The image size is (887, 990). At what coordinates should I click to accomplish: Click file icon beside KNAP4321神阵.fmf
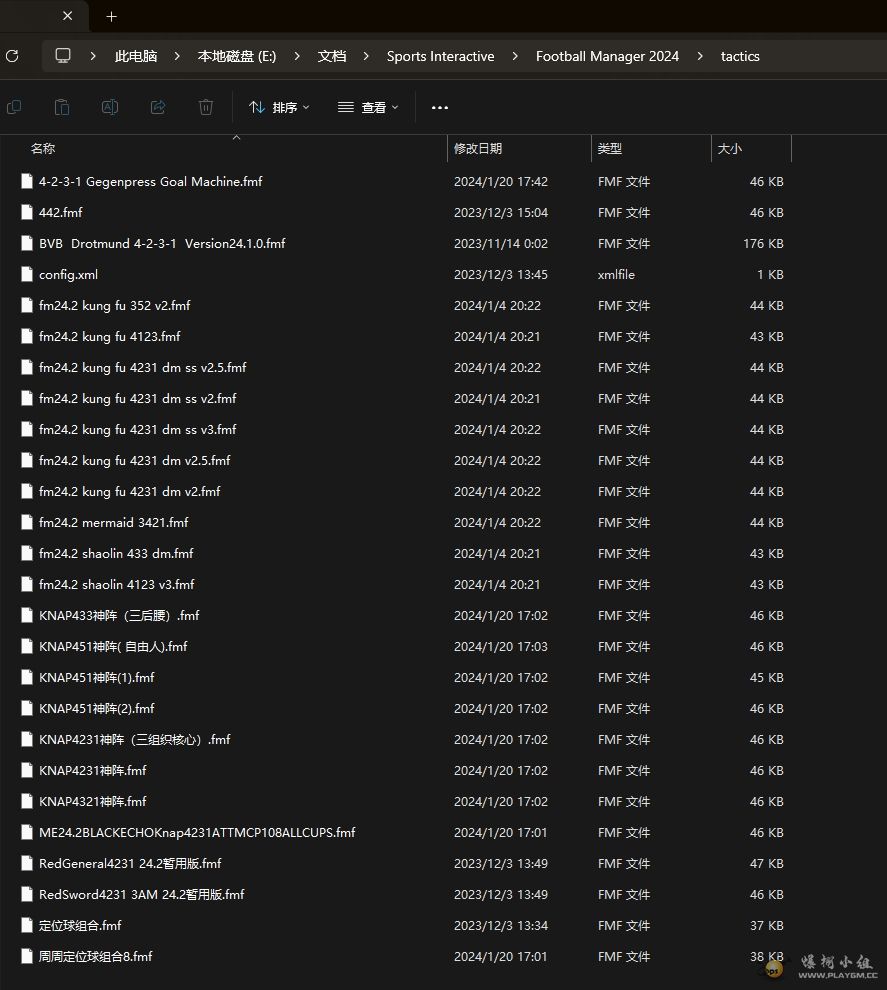pyautogui.click(x=27, y=801)
